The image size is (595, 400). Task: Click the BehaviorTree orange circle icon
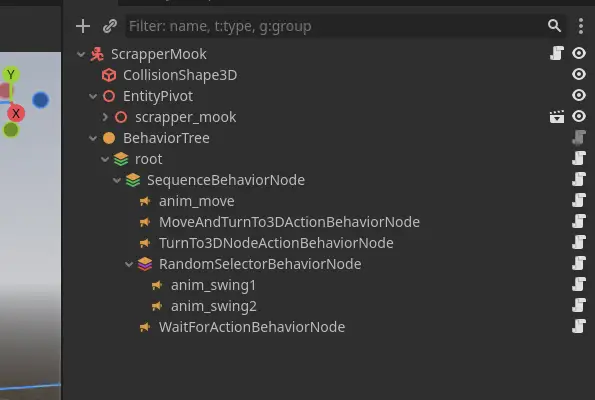tap(109, 138)
